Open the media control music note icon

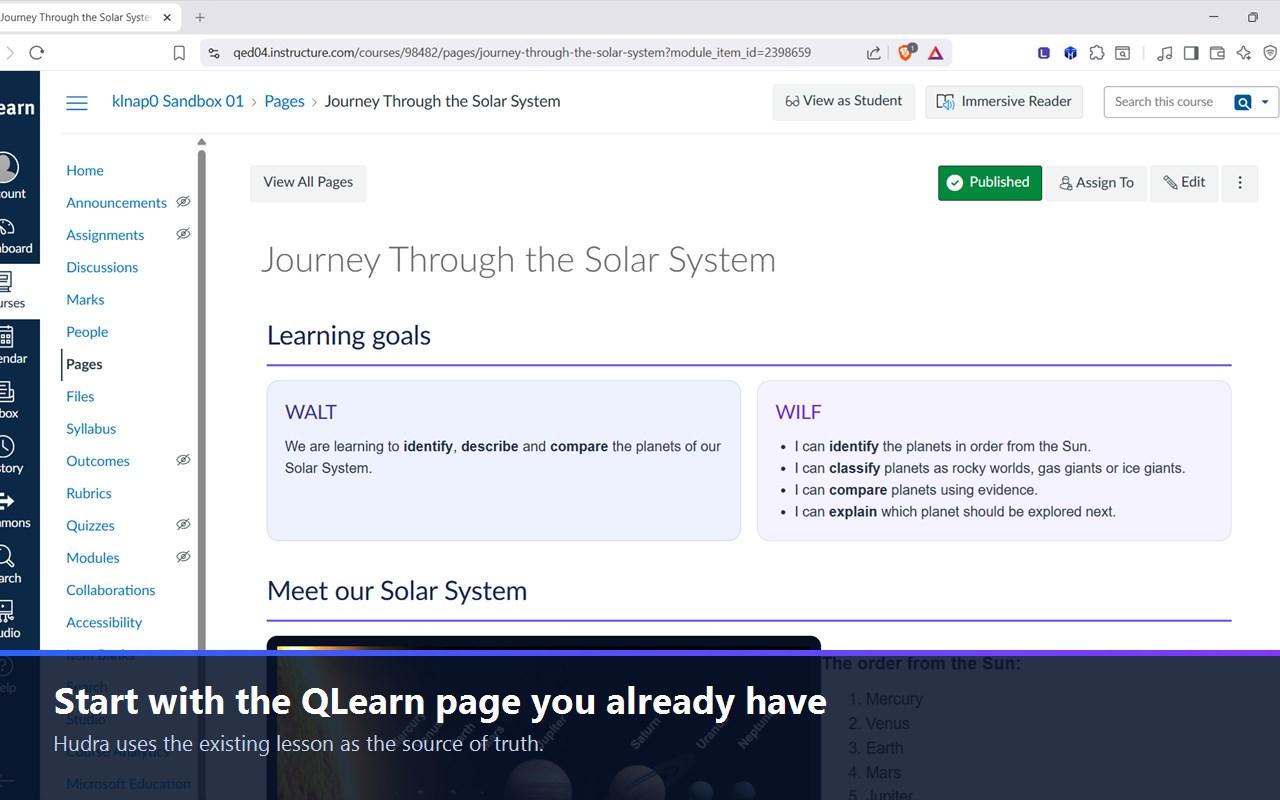tap(1164, 53)
